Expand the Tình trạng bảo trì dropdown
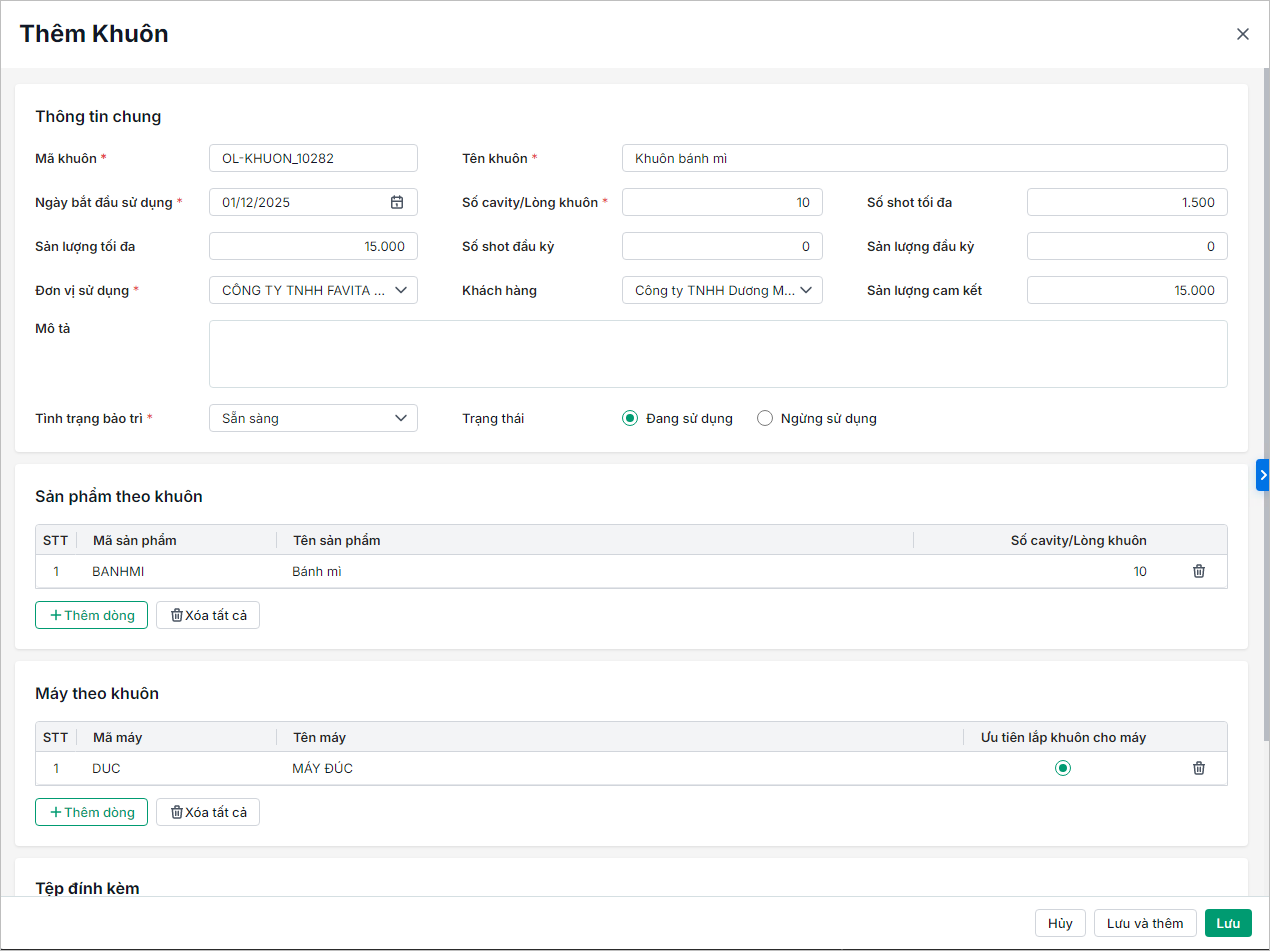The image size is (1270, 951). 313,418
